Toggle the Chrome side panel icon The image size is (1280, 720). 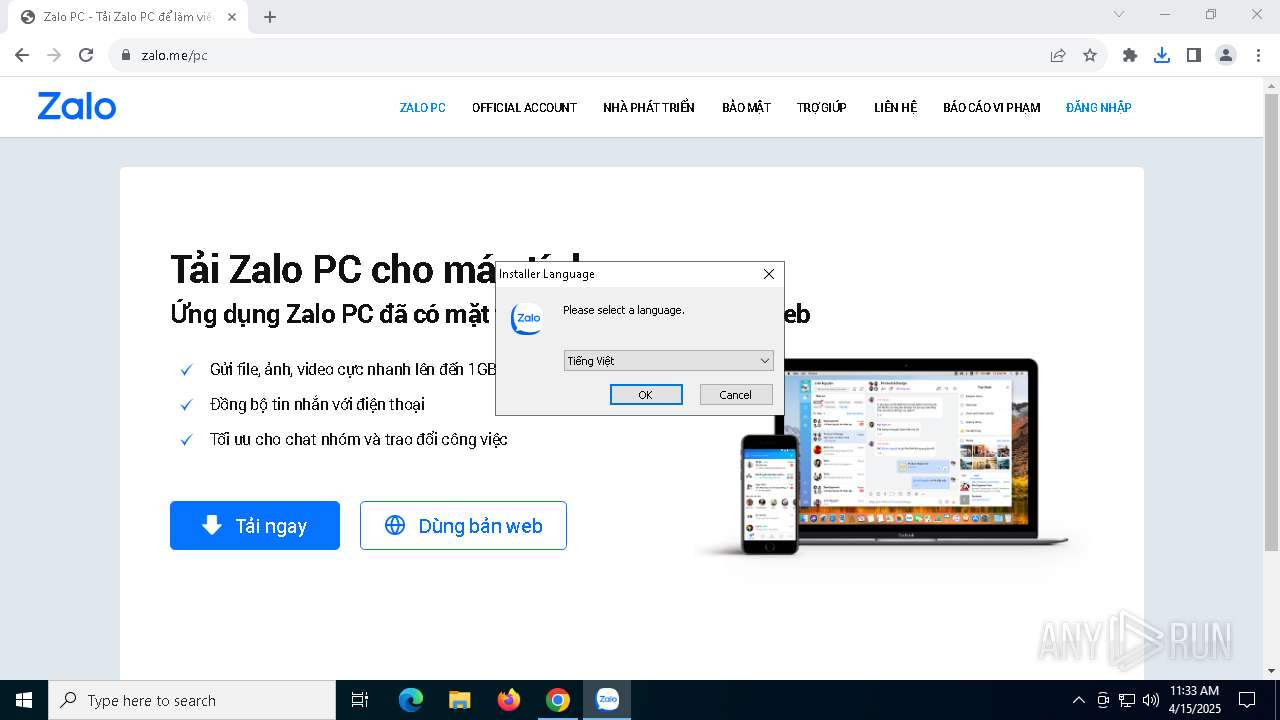click(x=1194, y=55)
